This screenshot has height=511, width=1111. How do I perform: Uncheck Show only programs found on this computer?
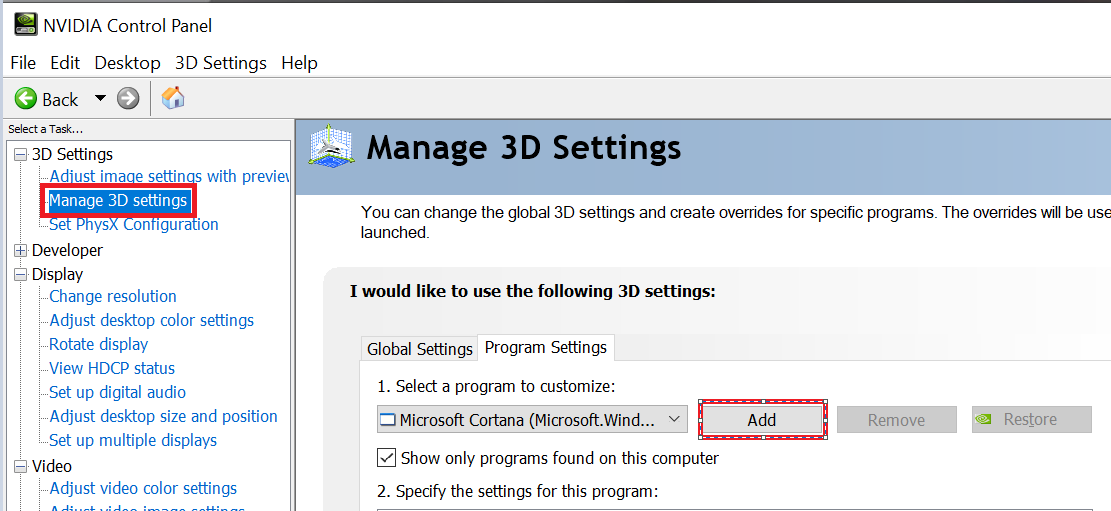[x=386, y=458]
